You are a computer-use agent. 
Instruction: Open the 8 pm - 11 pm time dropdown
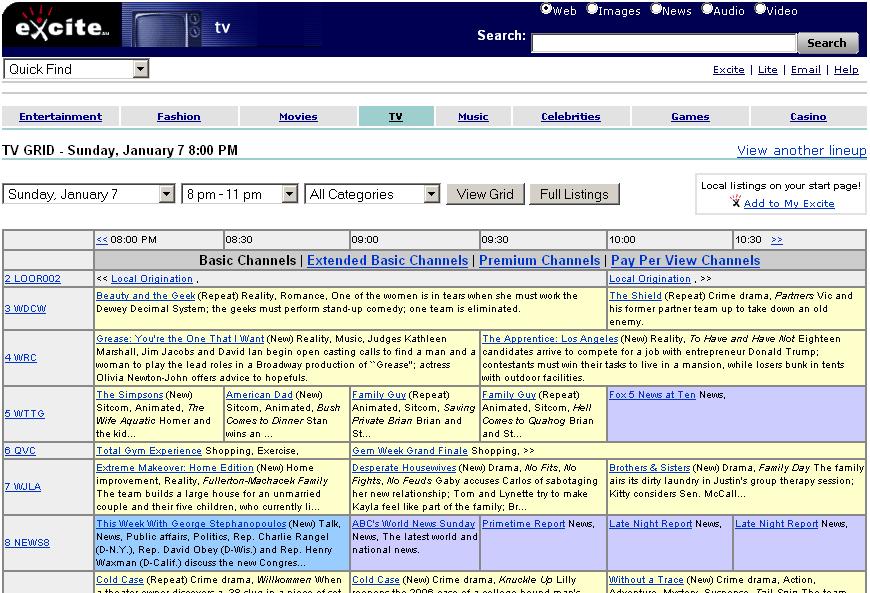point(240,194)
